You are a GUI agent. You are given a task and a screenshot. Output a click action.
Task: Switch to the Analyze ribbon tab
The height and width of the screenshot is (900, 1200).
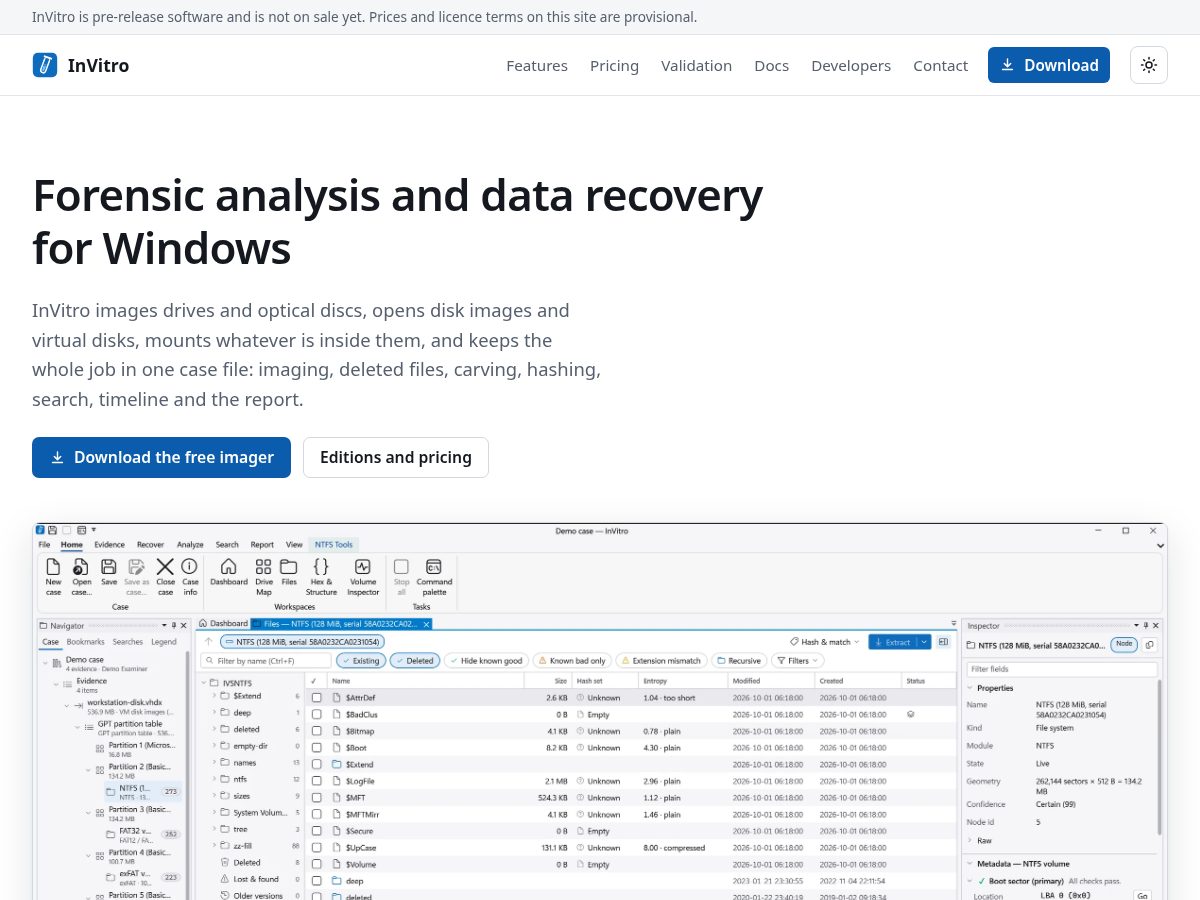190,545
